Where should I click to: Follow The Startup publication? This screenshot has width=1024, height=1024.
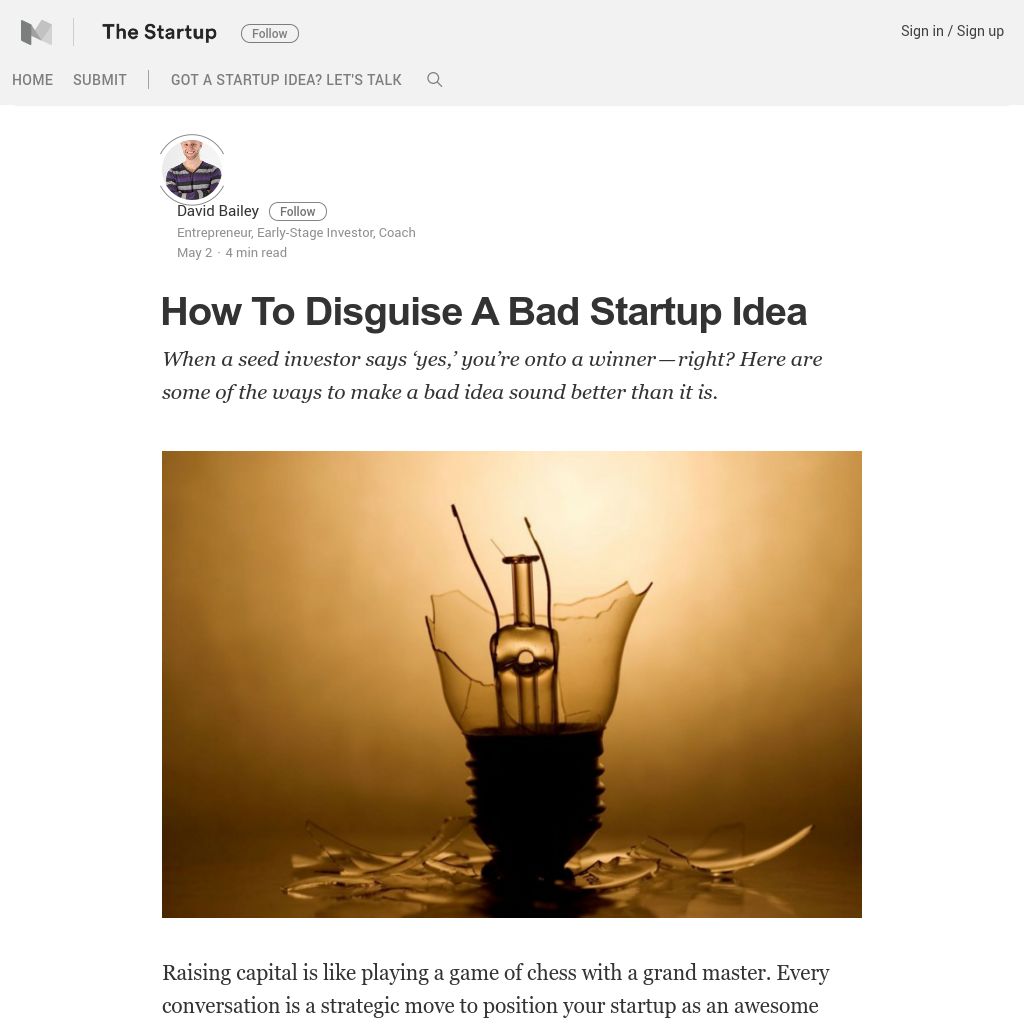click(x=270, y=33)
